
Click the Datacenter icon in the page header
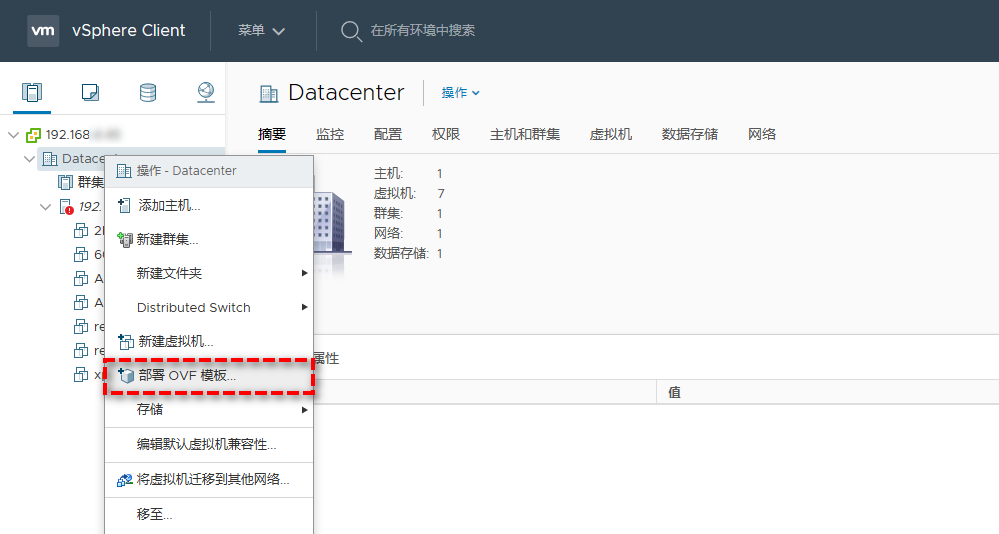pos(269,94)
